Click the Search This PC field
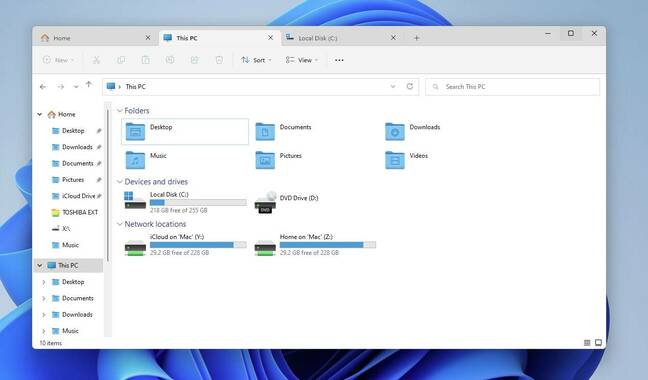The width and height of the screenshot is (648, 380). [x=512, y=87]
